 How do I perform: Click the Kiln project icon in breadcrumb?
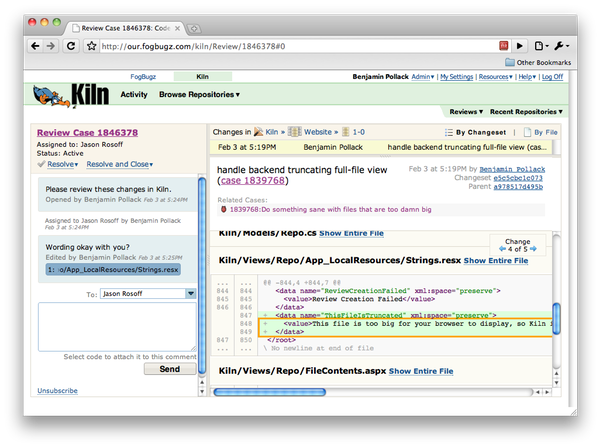pos(258,132)
